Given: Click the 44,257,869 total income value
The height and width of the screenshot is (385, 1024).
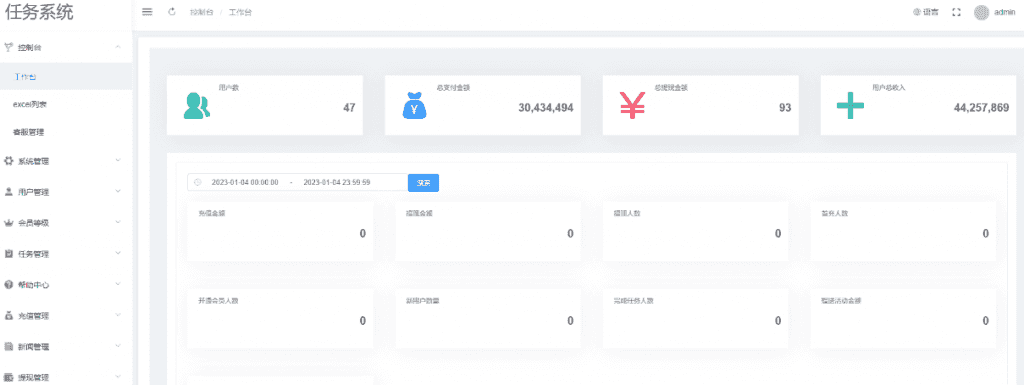Looking at the screenshot, I should (982, 108).
